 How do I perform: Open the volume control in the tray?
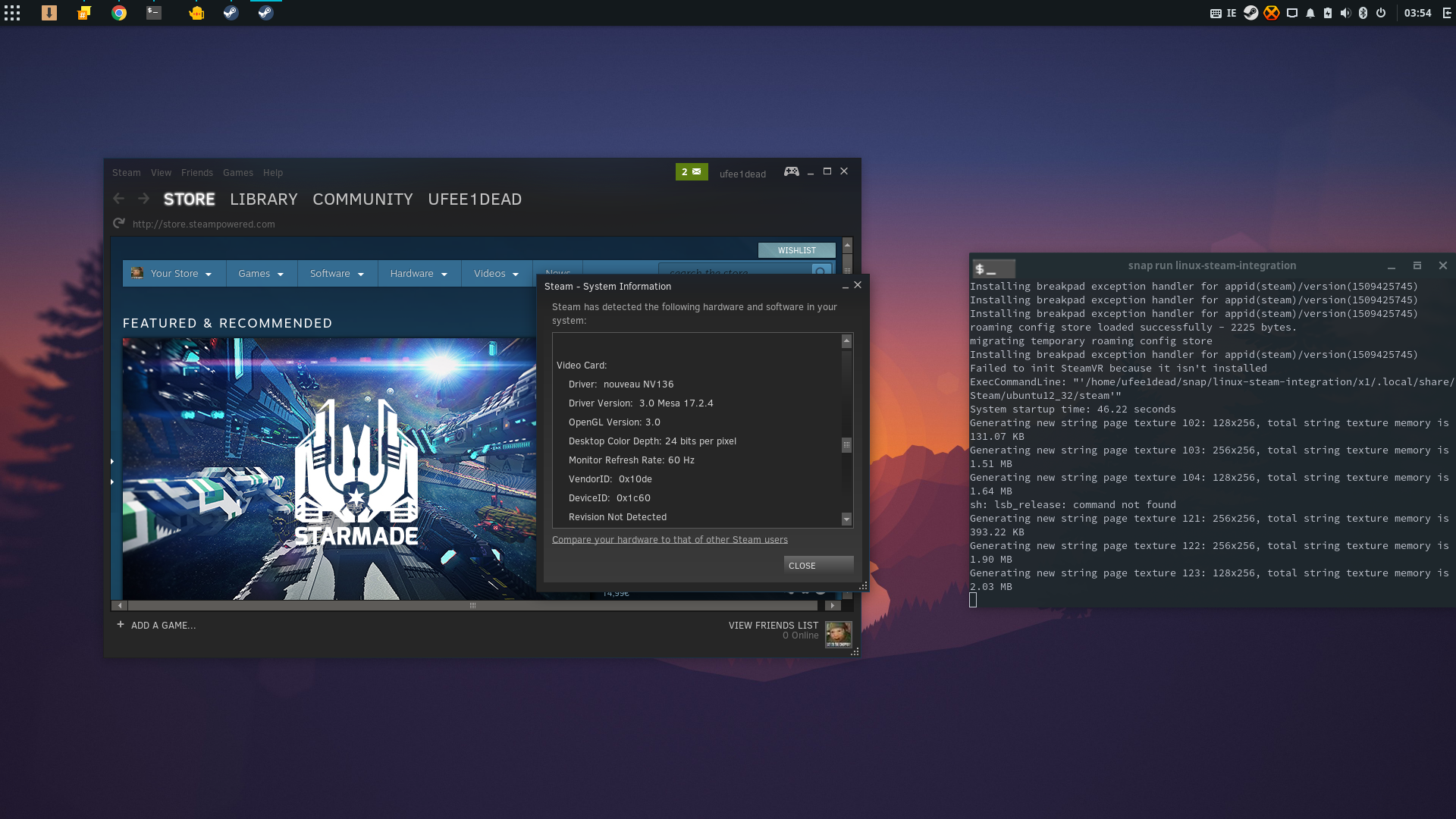coord(1345,13)
